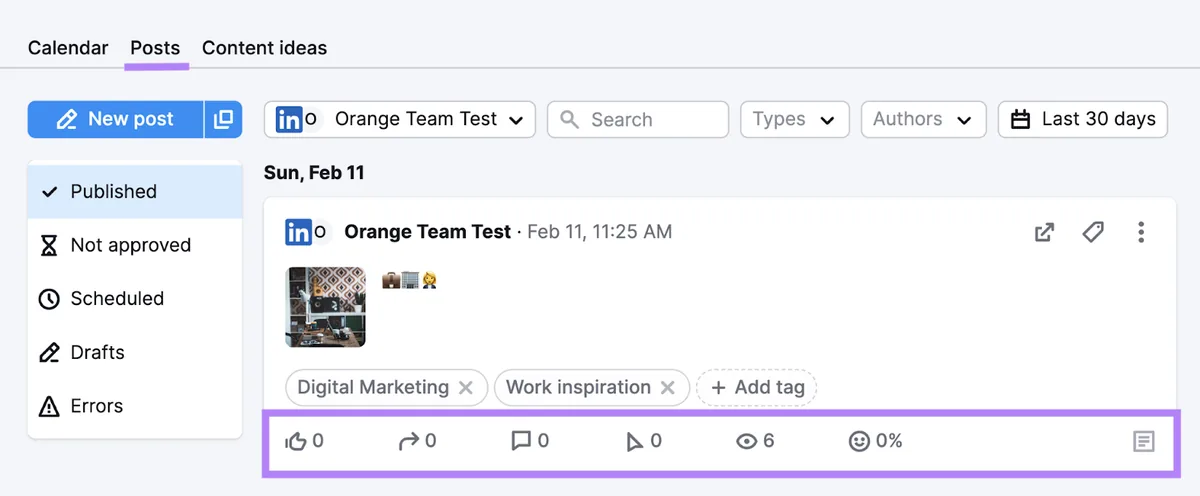Image resolution: width=1200 pixels, height=496 pixels.
Task: Select the Published filter
Action: click(135, 191)
